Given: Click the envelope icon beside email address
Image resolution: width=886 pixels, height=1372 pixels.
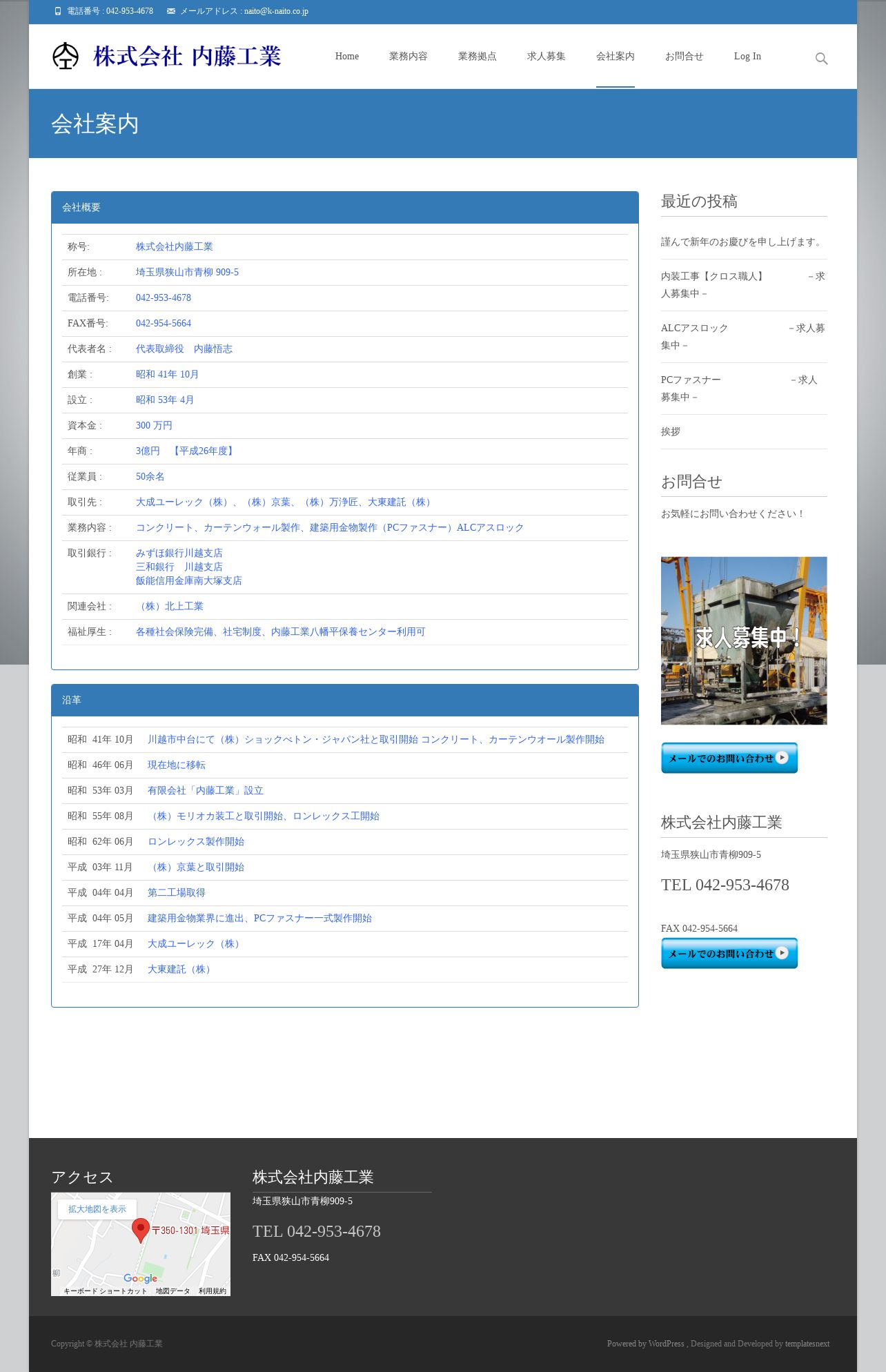Looking at the screenshot, I should point(171,11).
